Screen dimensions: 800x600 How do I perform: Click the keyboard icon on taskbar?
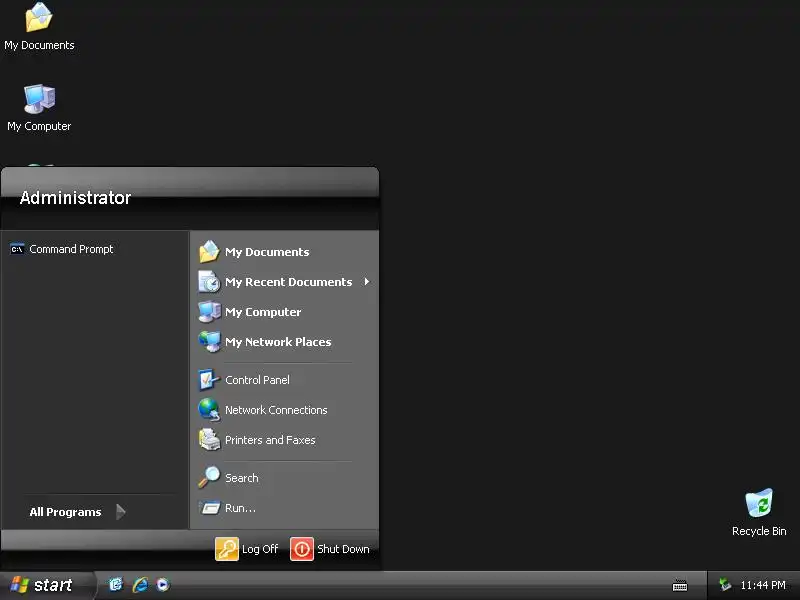click(680, 586)
